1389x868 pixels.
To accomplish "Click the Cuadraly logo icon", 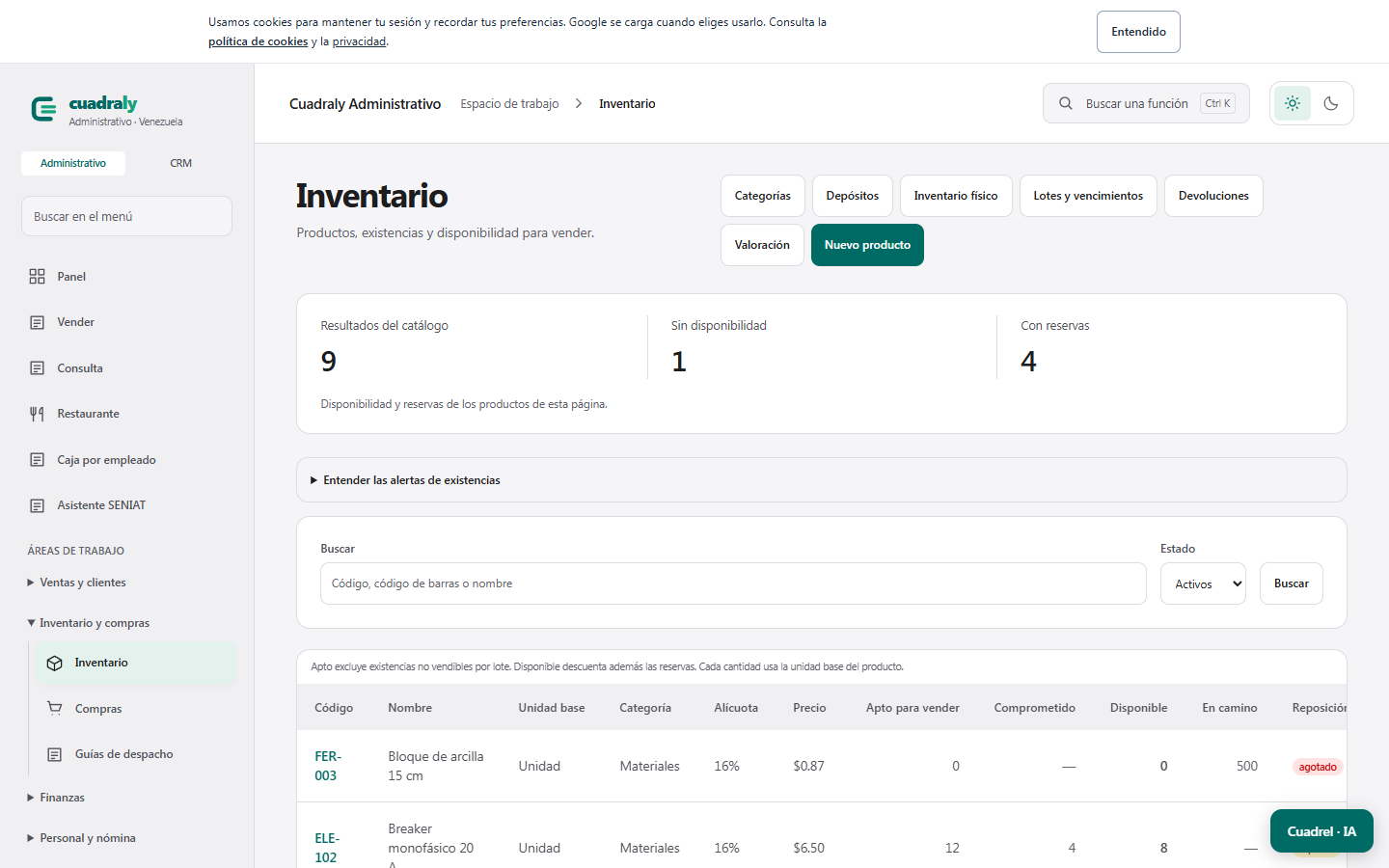I will point(43,109).
